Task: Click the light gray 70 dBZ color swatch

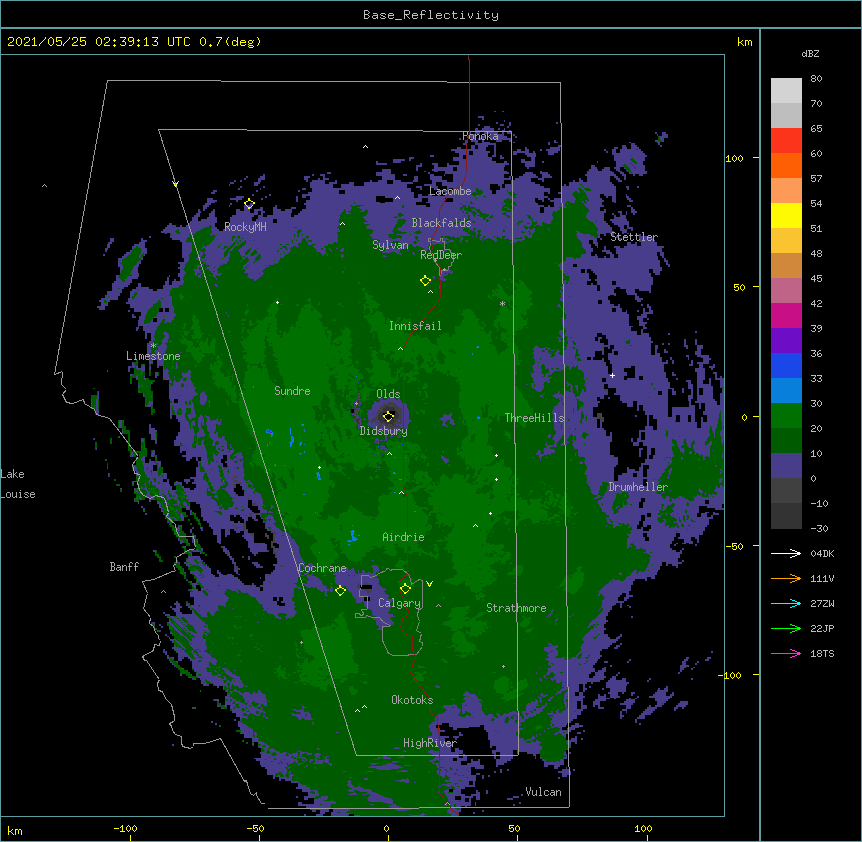Action: 786,91
